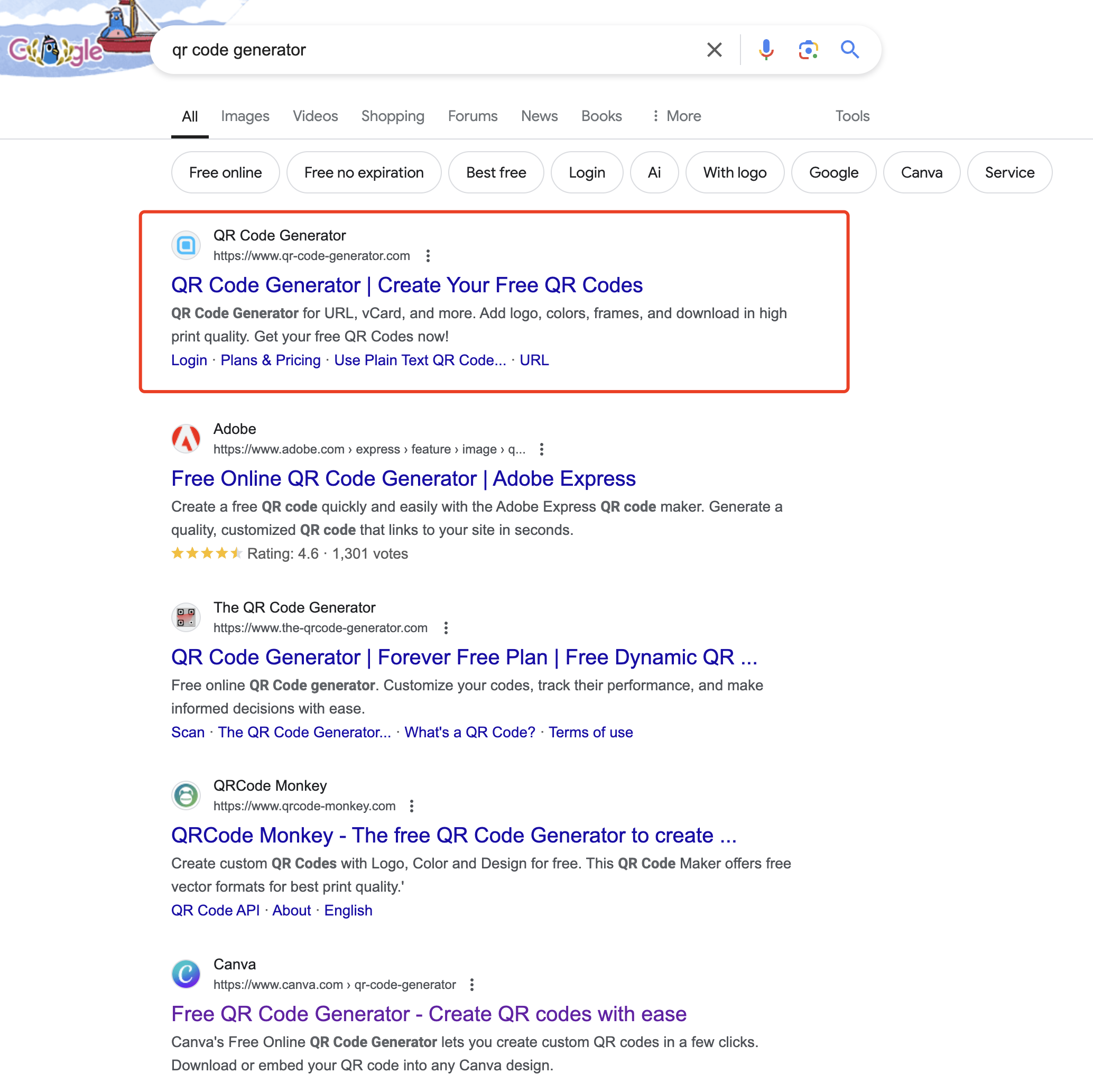Open Free Online QR Code Generator Adobe Express link
The height and width of the screenshot is (1092, 1093).
point(403,479)
